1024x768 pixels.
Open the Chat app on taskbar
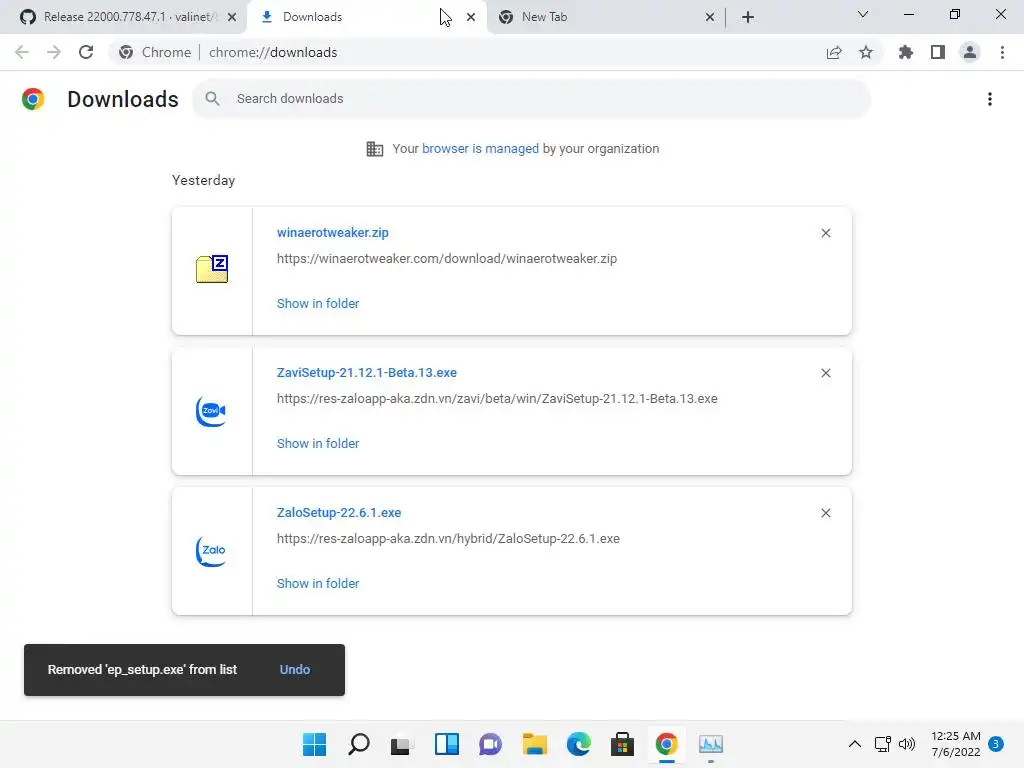490,744
